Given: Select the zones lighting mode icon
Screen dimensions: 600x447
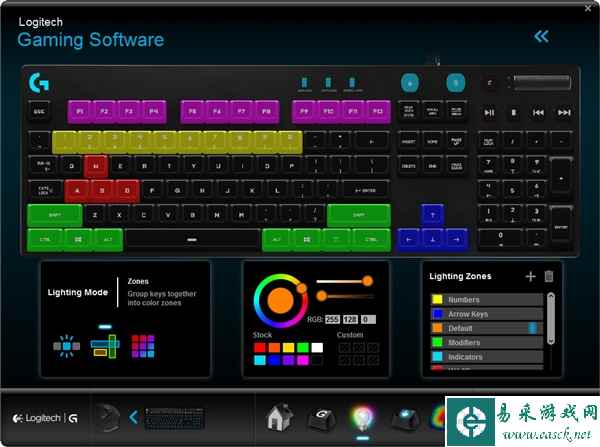Looking at the screenshot, I should pos(105,346).
